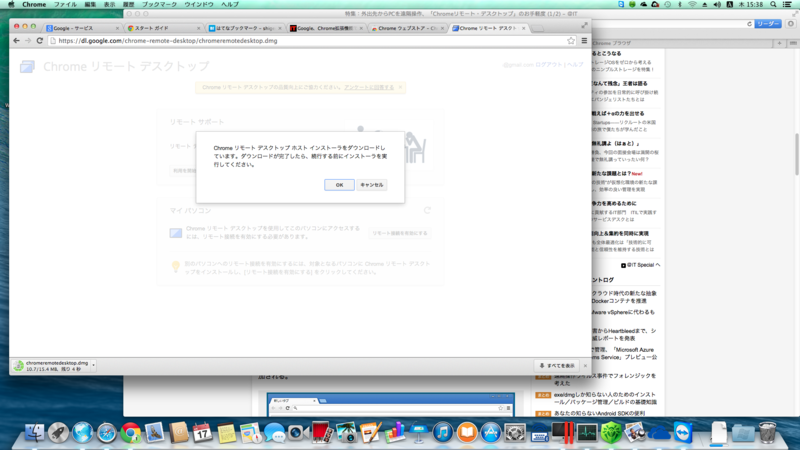Viewport: 800px width, 450px height.
Task: Open Spotlight search in menu bar
Action: (773, 4)
